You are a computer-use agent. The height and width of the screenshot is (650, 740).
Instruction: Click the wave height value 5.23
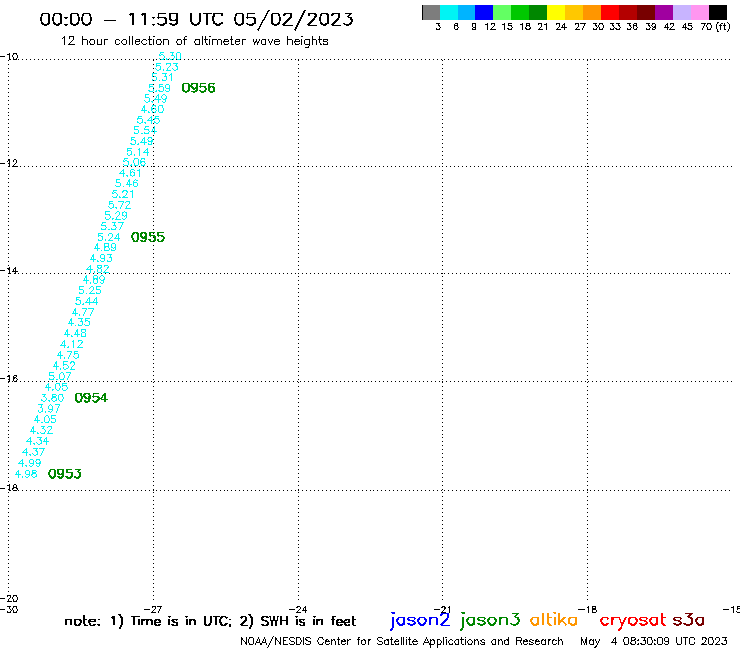167,67
